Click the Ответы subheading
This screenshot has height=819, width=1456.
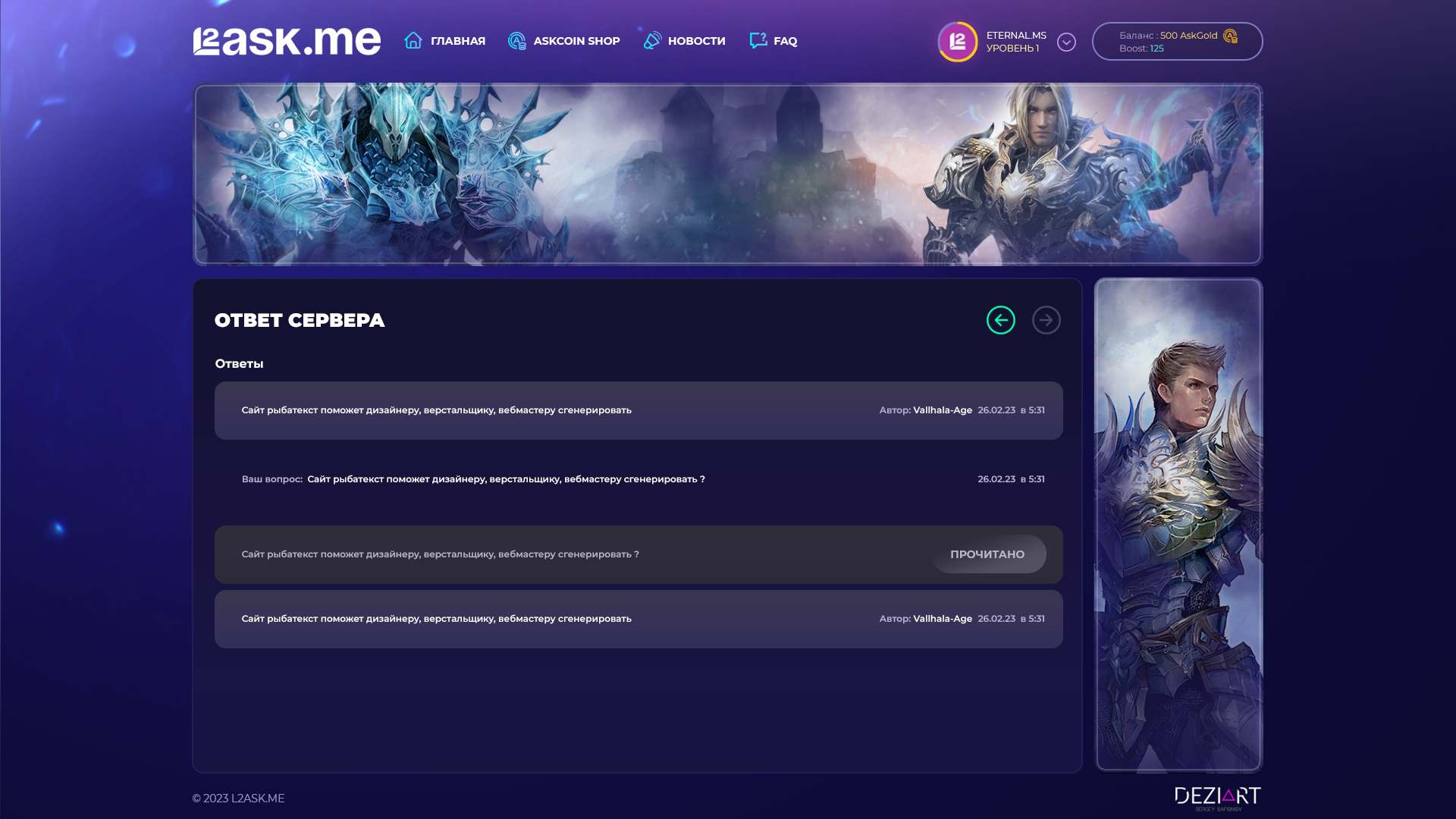pos(239,364)
